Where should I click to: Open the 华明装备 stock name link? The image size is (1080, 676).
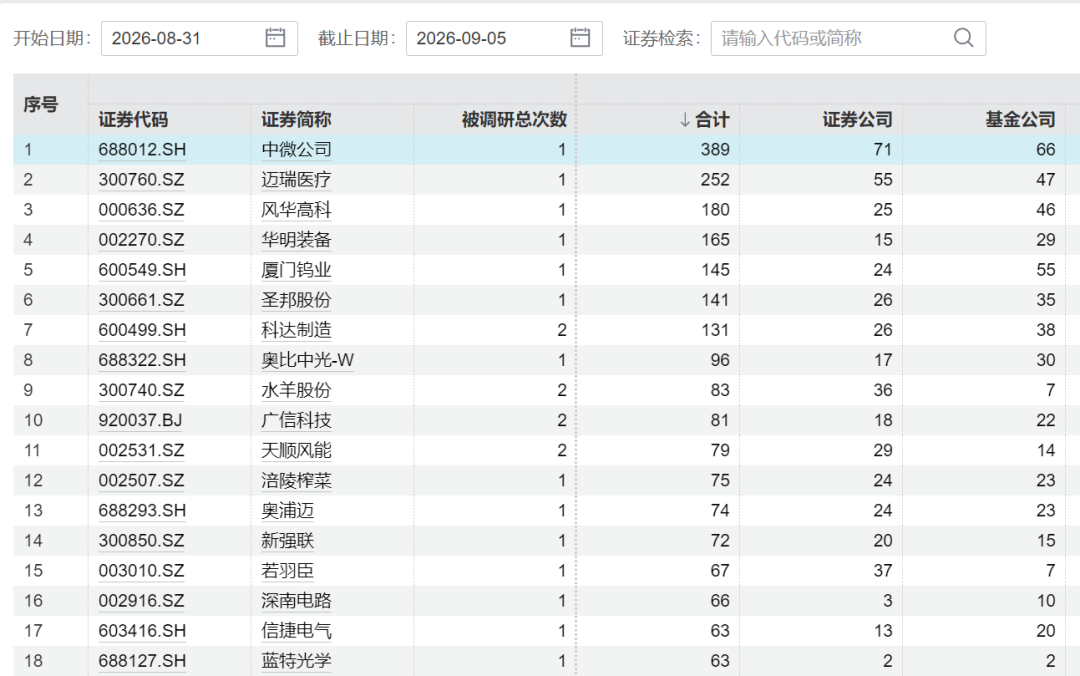pos(296,240)
